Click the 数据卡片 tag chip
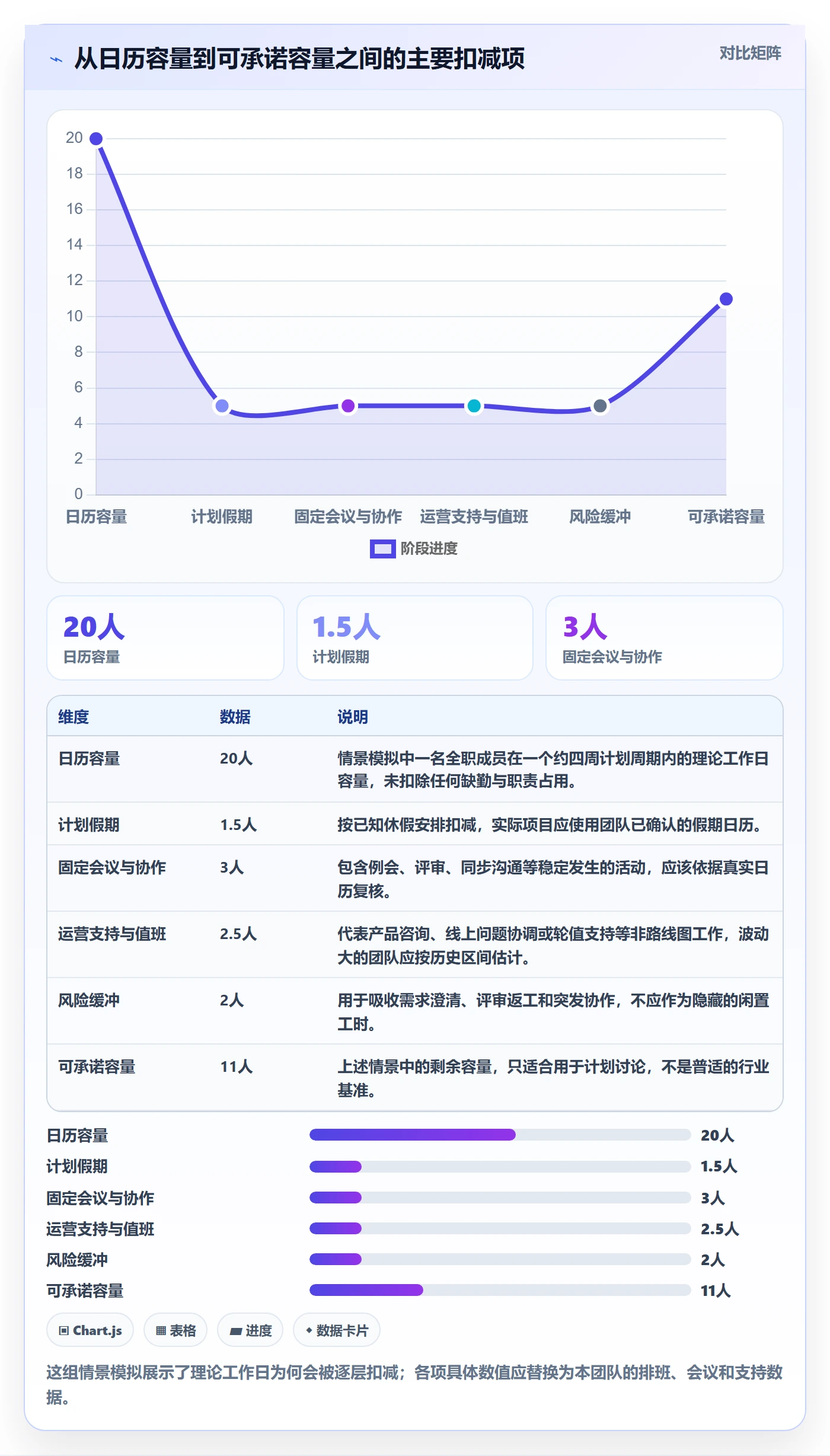830x1456 pixels. click(x=337, y=1330)
